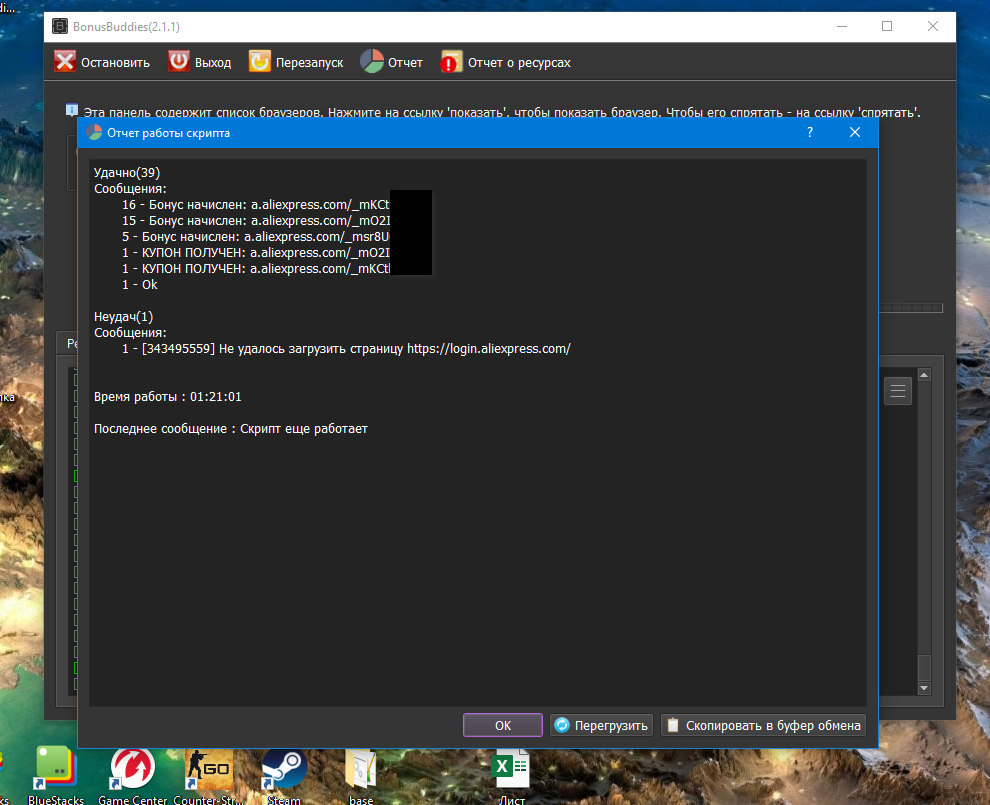The image size is (990, 805).
Task: Click the clipboard icon on copy button
Action: (673, 725)
